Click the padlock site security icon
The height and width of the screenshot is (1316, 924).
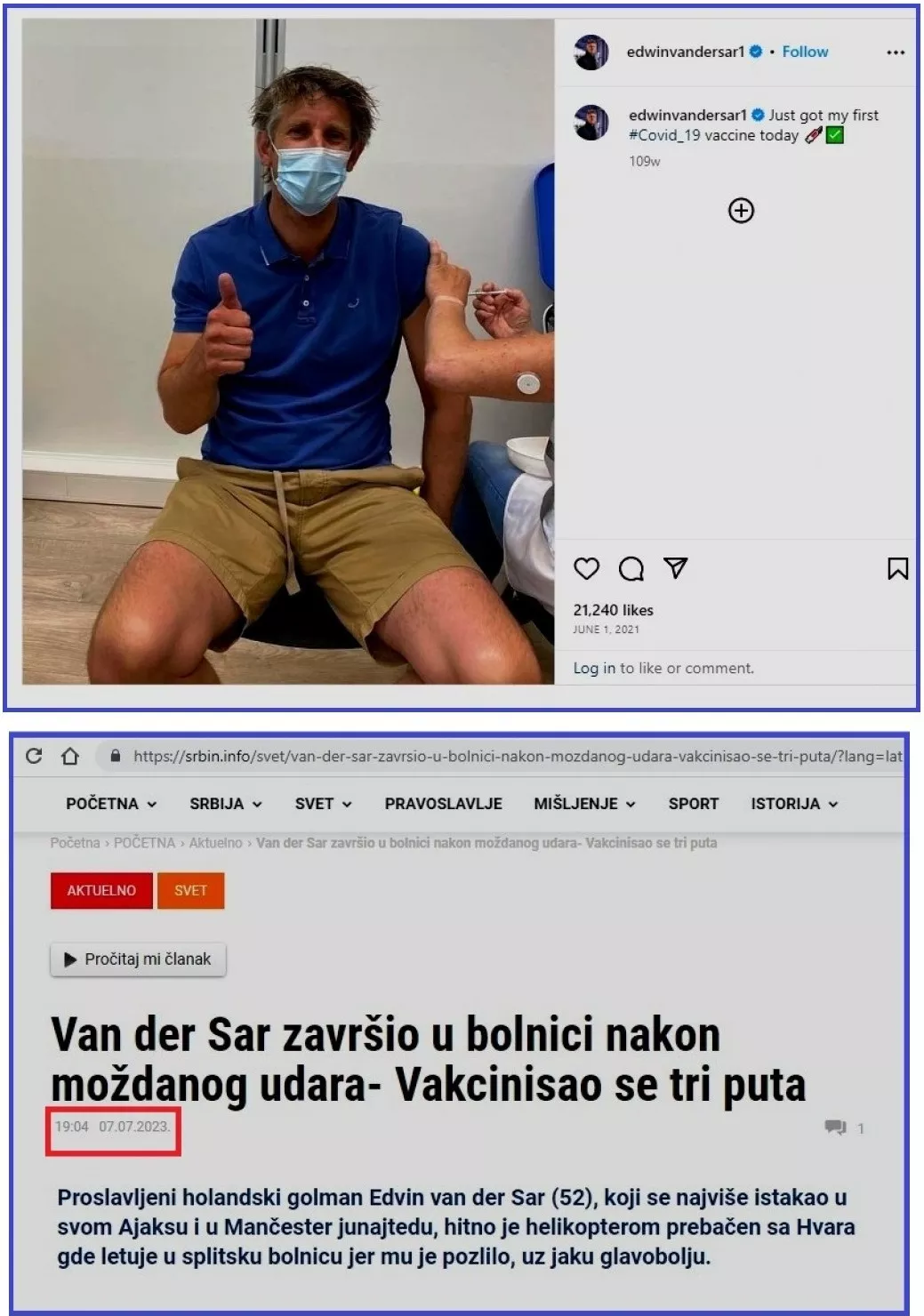click(115, 756)
